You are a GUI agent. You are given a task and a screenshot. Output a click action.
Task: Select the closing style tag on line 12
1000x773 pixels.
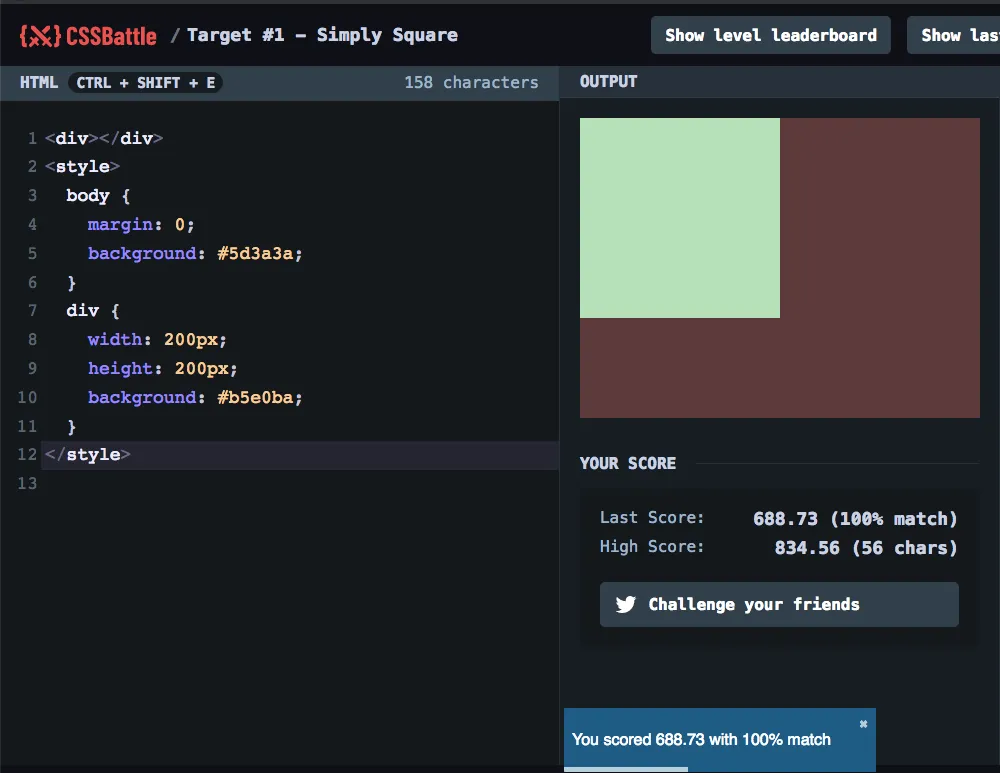coord(88,454)
